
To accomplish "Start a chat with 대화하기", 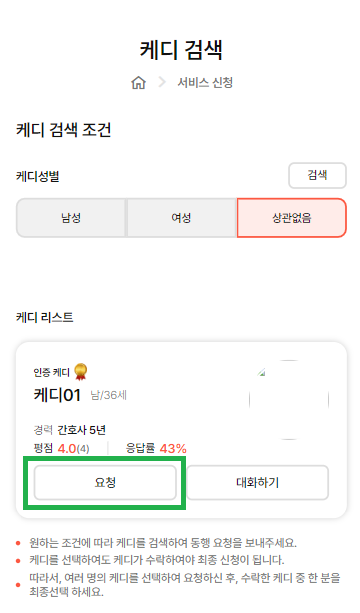I will 258,482.
